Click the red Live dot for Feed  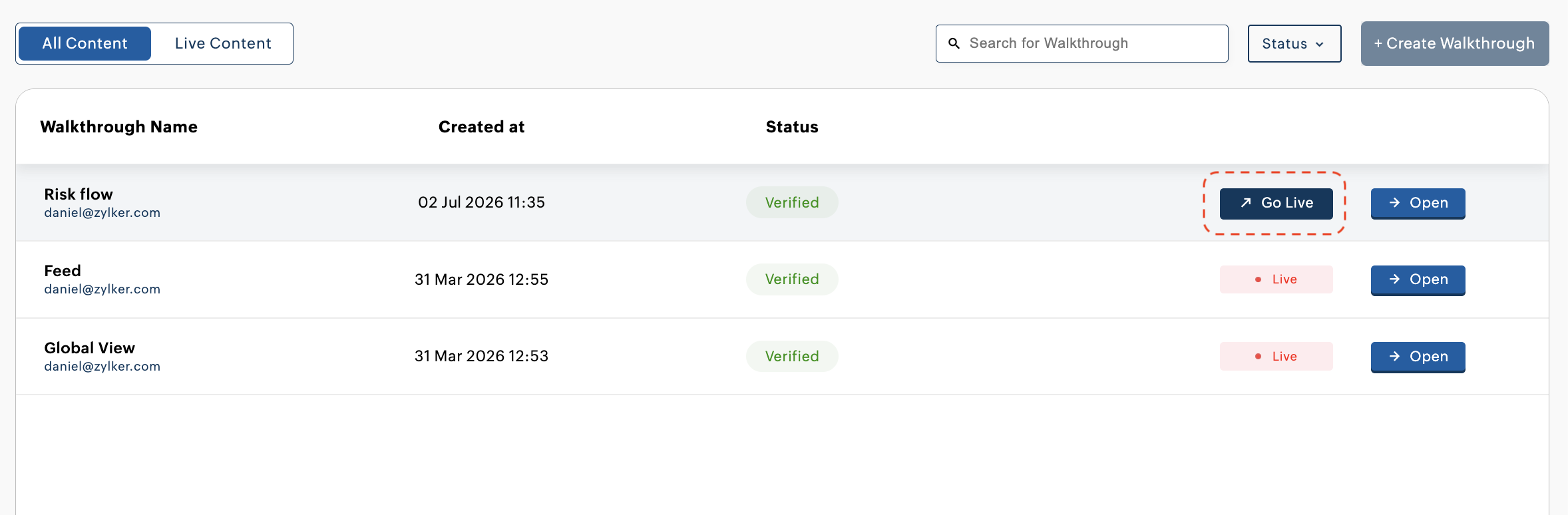click(x=1258, y=279)
